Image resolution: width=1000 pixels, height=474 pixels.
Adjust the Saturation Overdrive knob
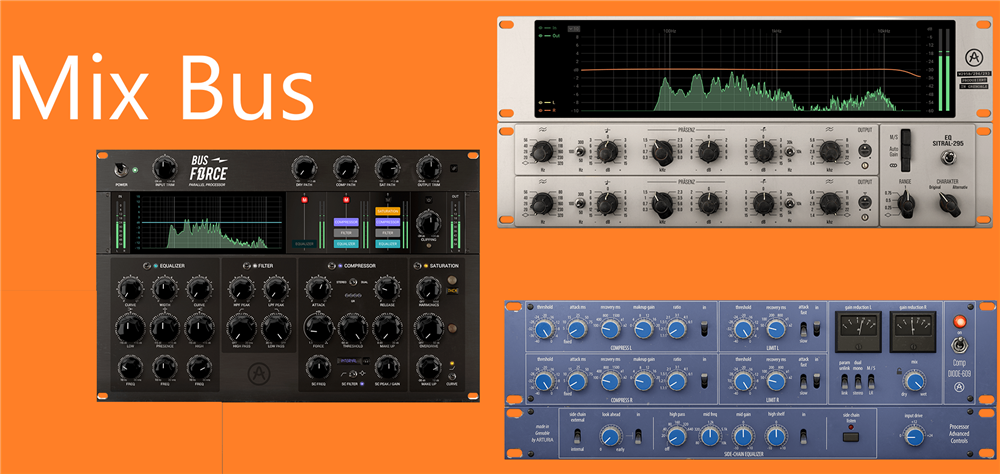point(428,329)
